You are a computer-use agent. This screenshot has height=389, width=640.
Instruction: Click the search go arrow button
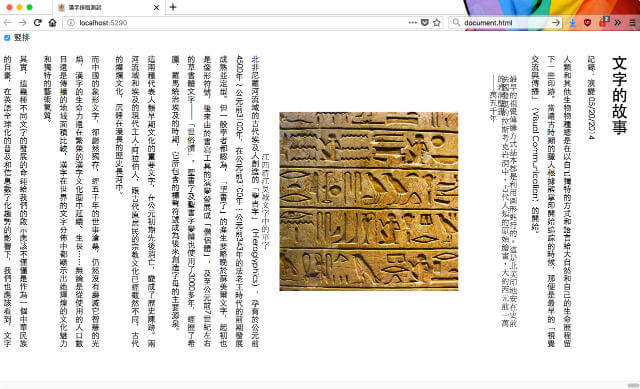coord(556,22)
